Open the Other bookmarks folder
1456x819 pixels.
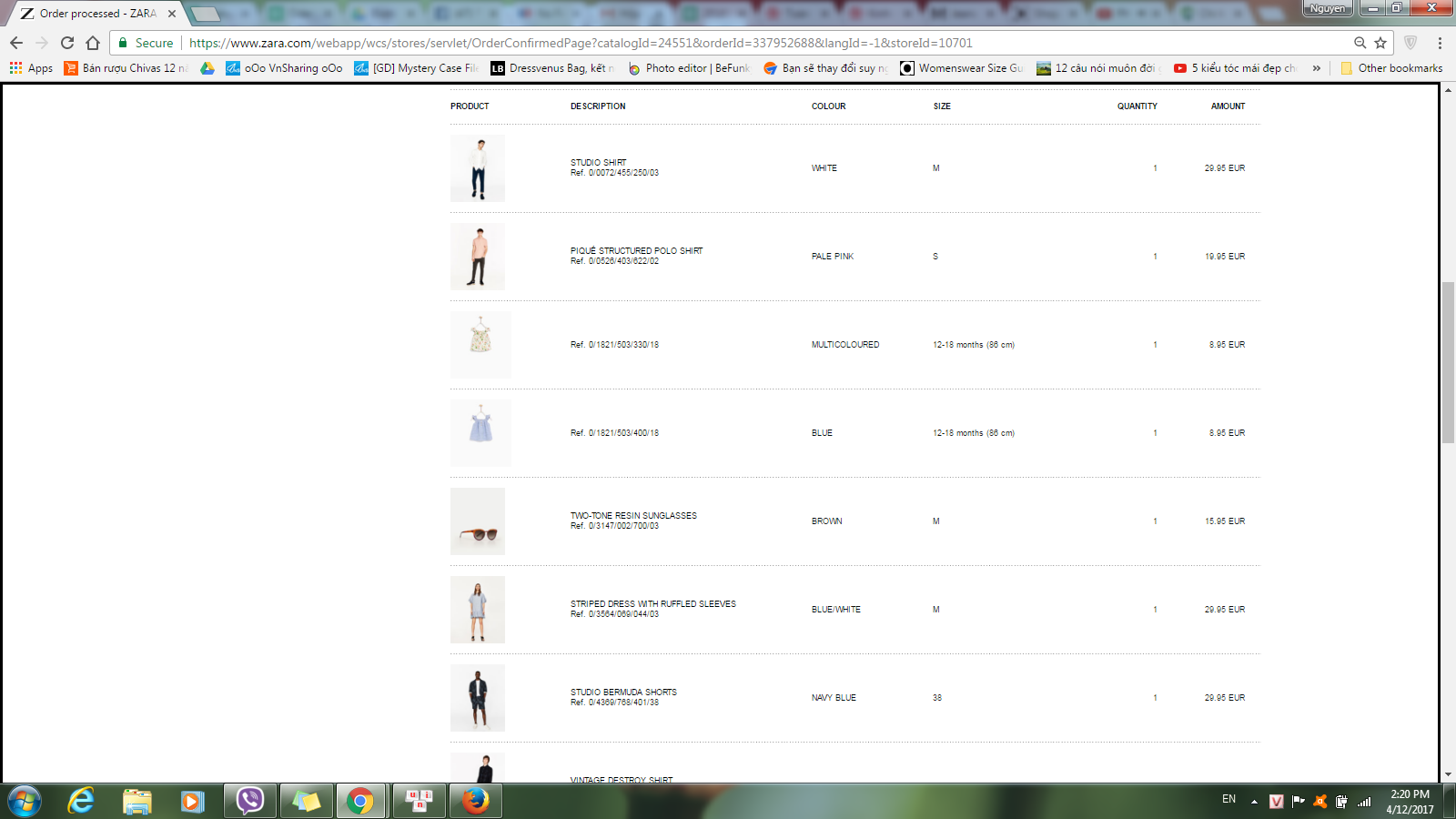pyautogui.click(x=1391, y=68)
